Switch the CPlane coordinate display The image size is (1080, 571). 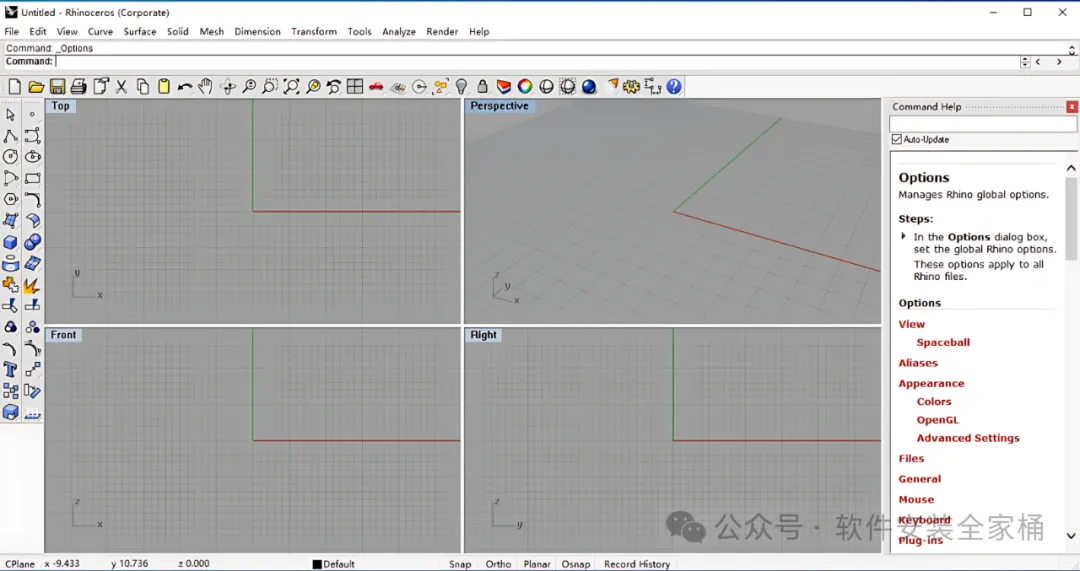point(20,564)
